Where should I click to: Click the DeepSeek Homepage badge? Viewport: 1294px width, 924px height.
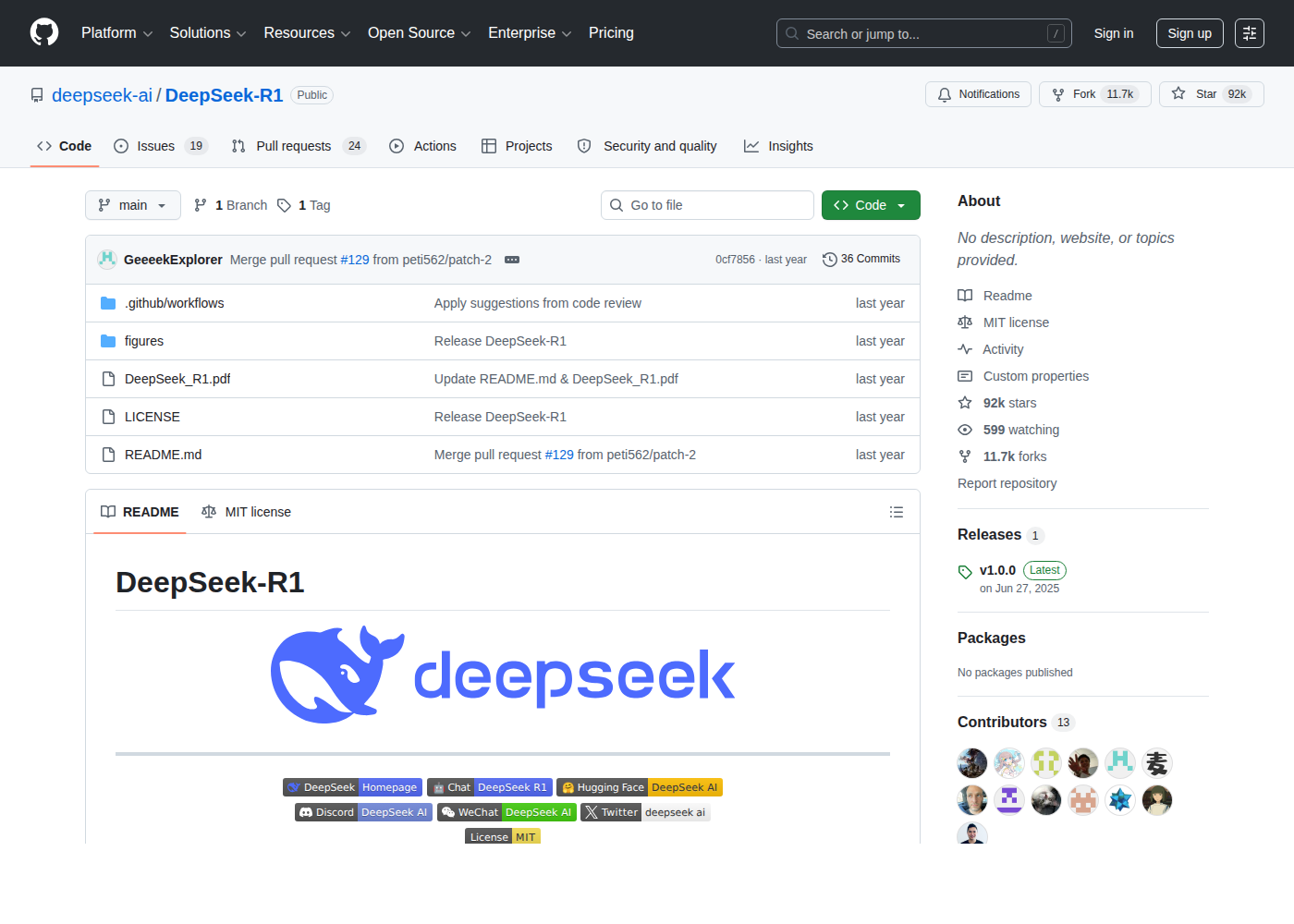pos(352,787)
